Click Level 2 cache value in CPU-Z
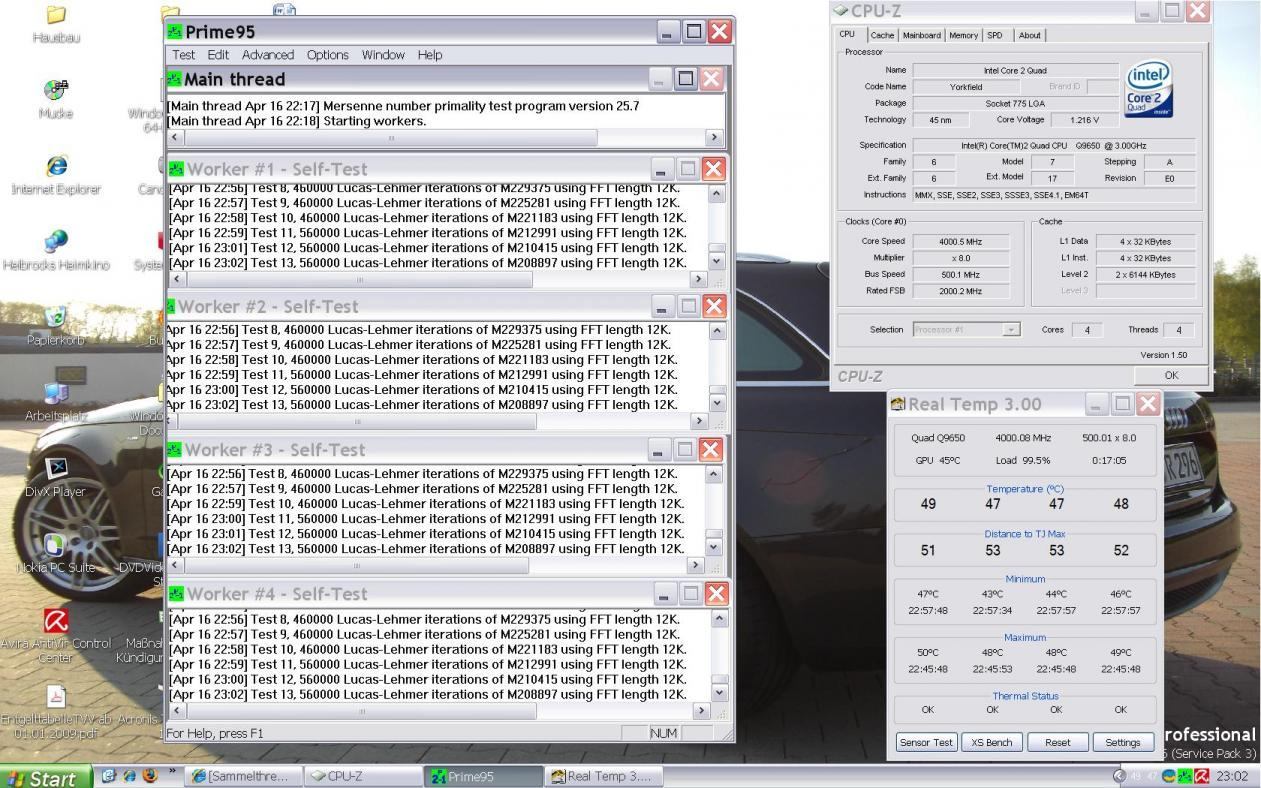The height and width of the screenshot is (788, 1261). [x=1146, y=275]
